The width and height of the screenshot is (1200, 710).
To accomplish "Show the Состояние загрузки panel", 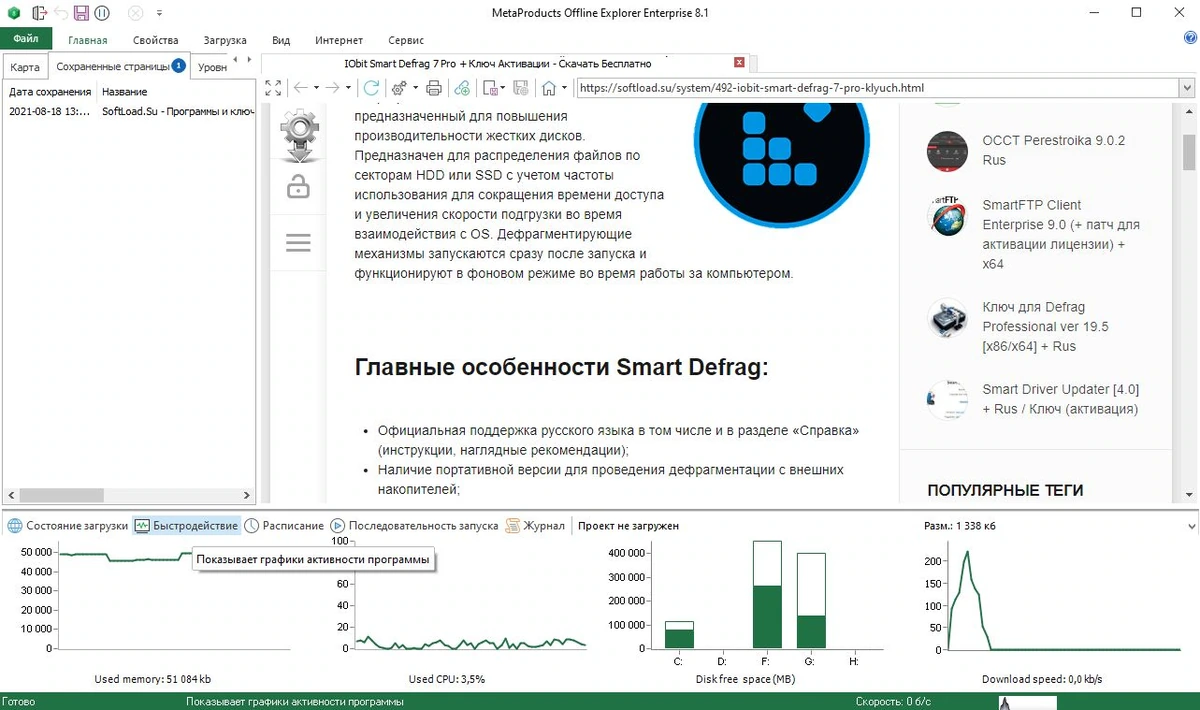I will (x=68, y=525).
